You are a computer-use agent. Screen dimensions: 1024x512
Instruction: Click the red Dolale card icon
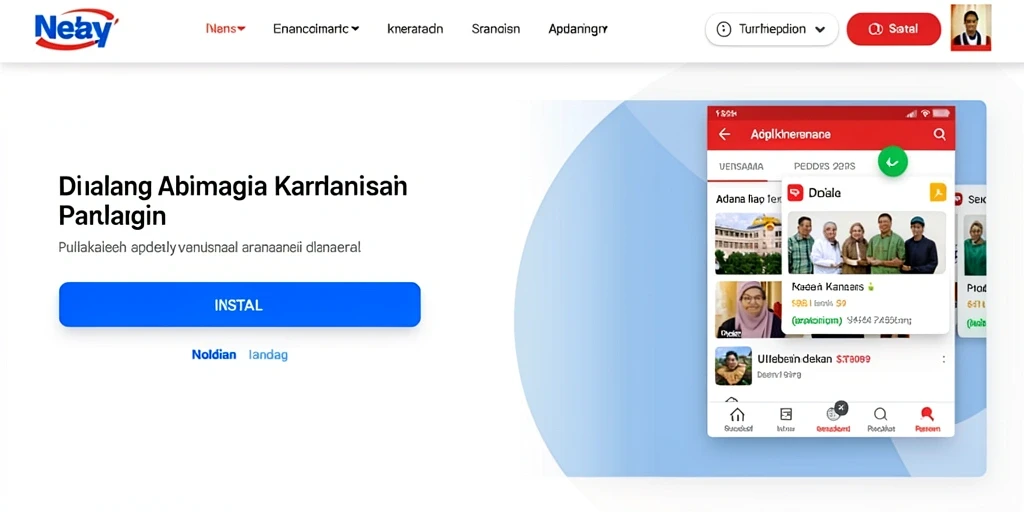click(x=795, y=193)
